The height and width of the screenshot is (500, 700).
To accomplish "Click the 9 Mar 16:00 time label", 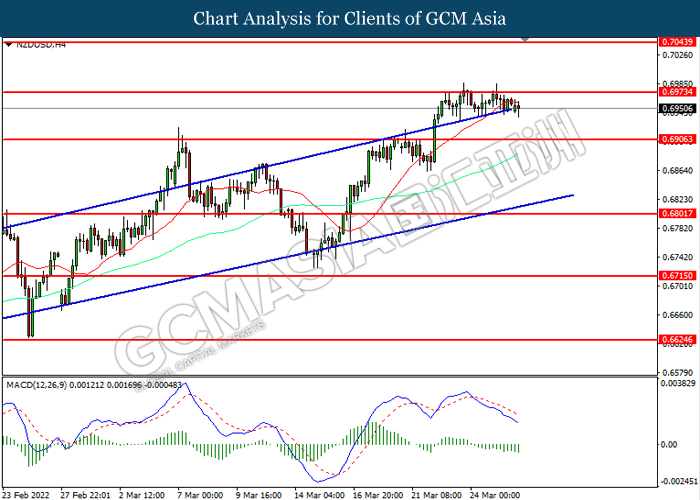I will click(x=259, y=495).
